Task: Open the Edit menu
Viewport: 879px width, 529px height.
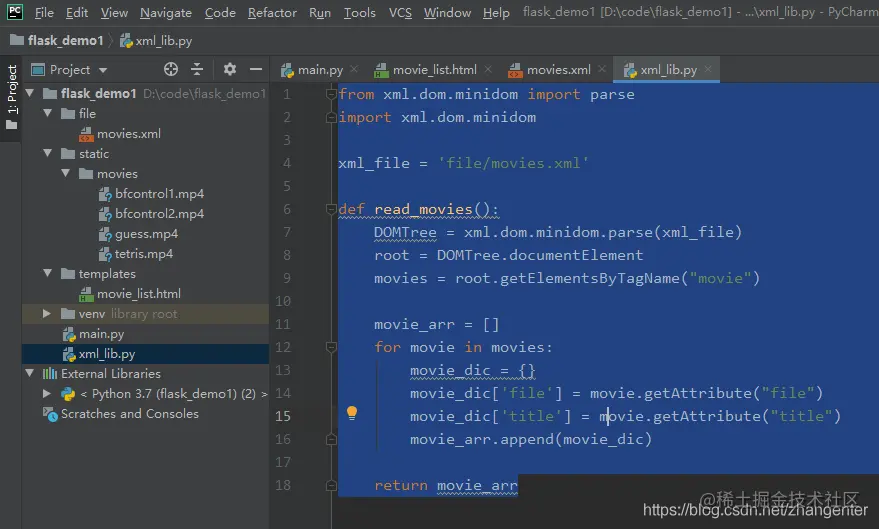Action: (77, 12)
